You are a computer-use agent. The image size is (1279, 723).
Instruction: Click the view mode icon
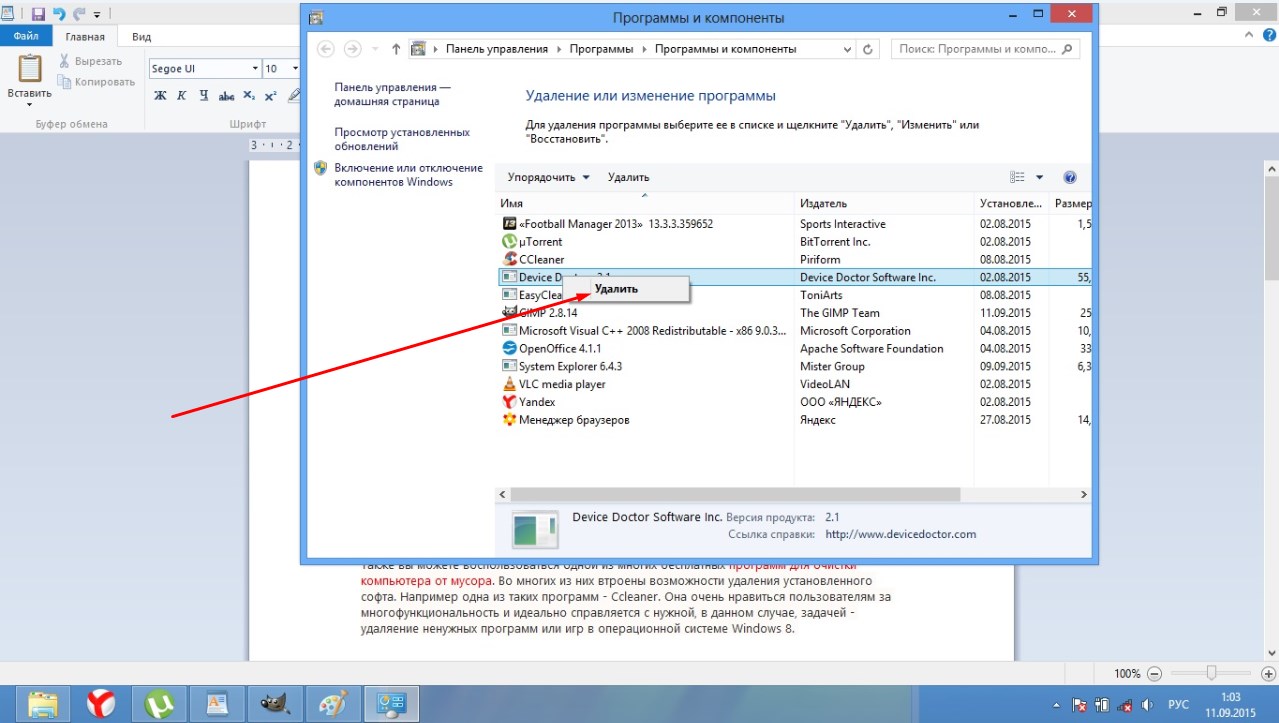[x=1017, y=177]
